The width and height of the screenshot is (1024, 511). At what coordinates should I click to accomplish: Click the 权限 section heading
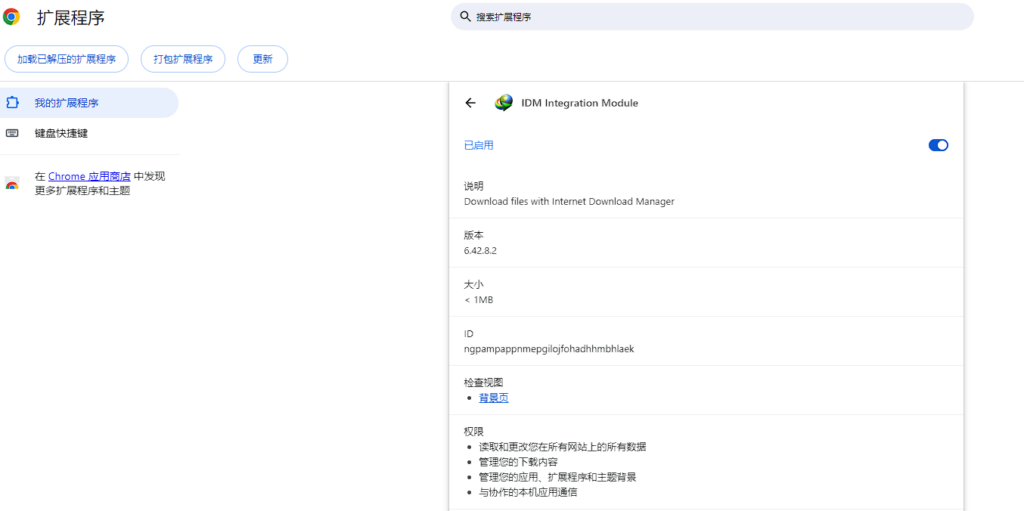point(473,431)
